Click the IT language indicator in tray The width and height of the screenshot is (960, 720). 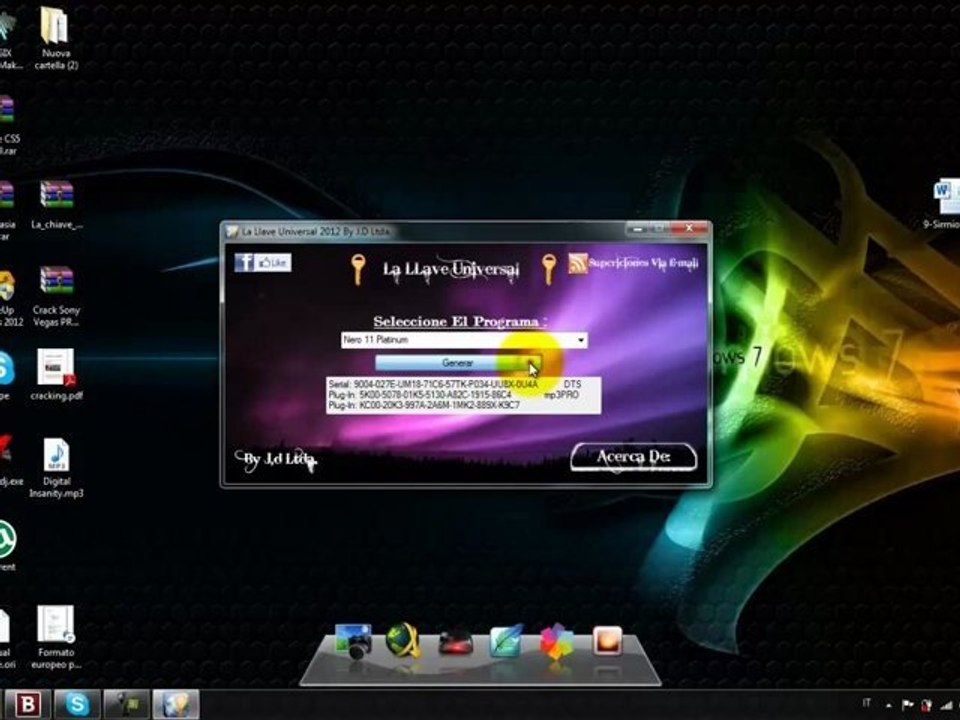pyautogui.click(x=866, y=703)
